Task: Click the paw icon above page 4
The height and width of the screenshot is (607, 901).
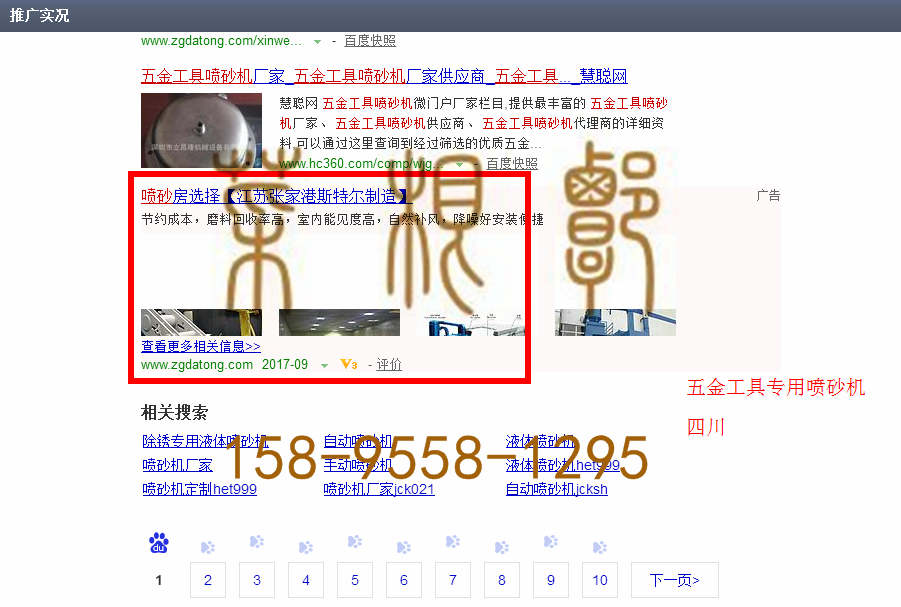Action: pos(306,547)
